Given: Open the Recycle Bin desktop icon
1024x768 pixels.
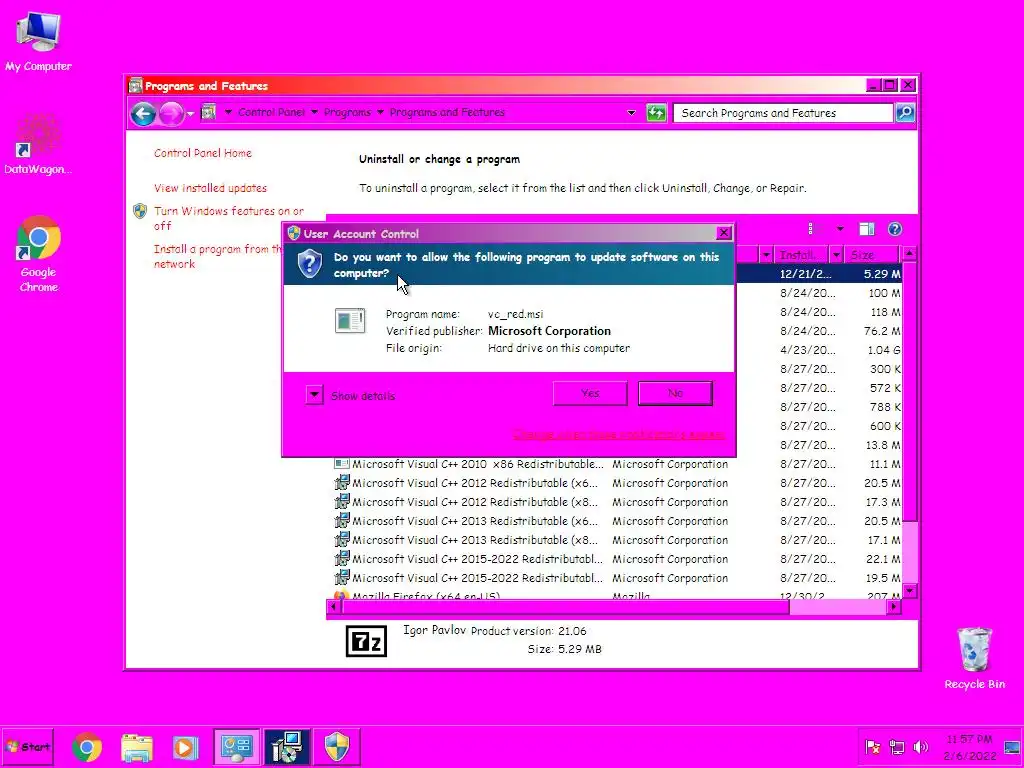Looking at the screenshot, I should pyautogui.click(x=974, y=658).
